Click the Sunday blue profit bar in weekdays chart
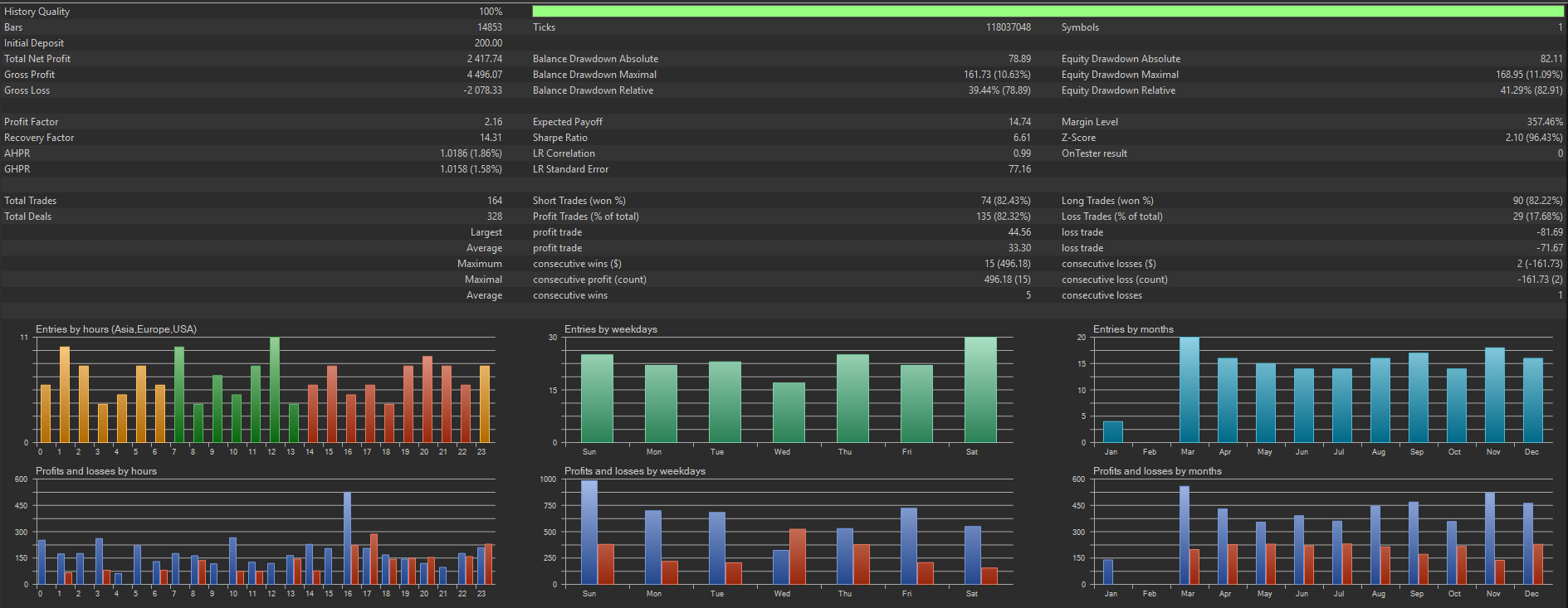 [589, 533]
